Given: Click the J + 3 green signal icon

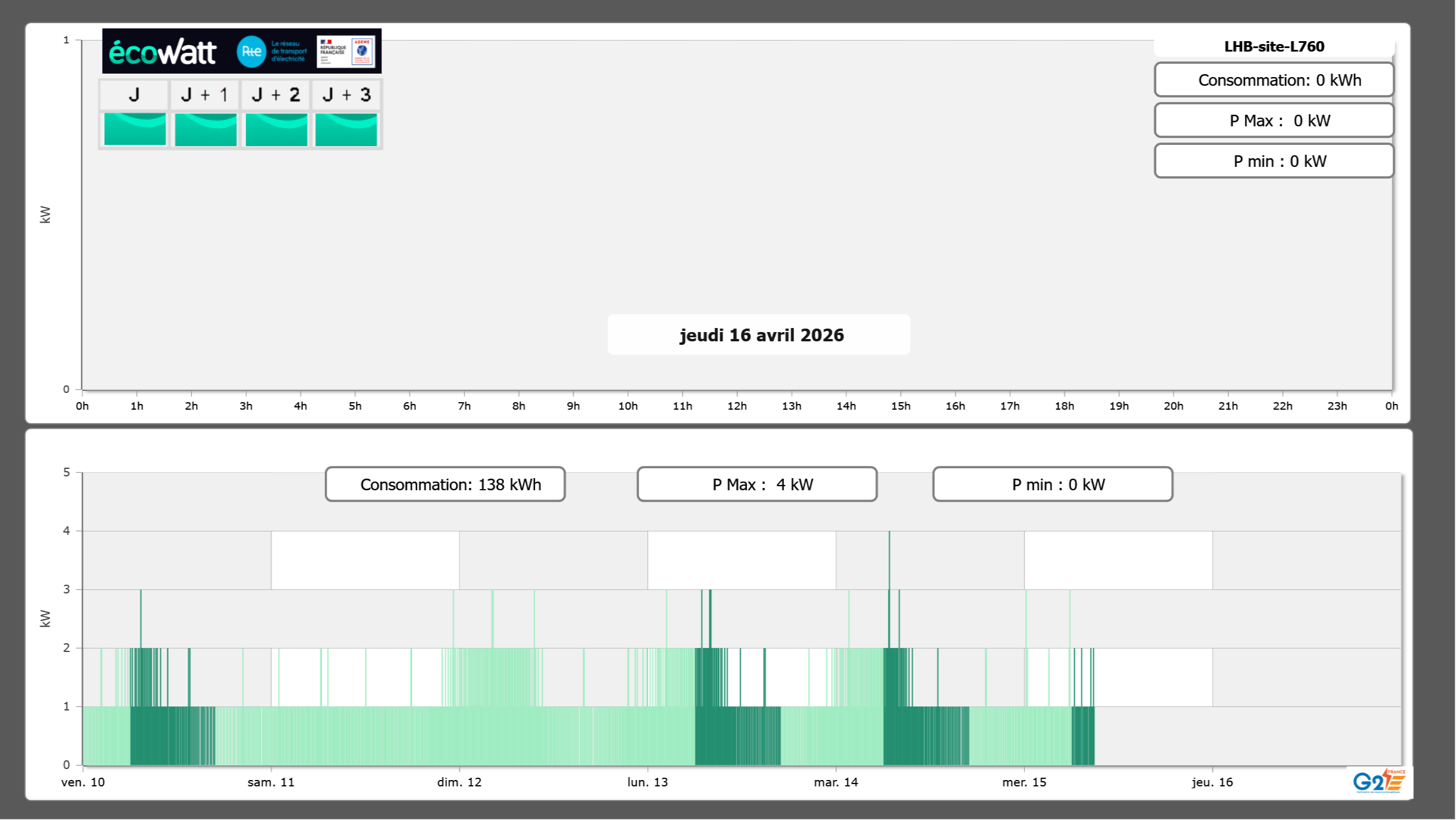Looking at the screenshot, I should 346,129.
